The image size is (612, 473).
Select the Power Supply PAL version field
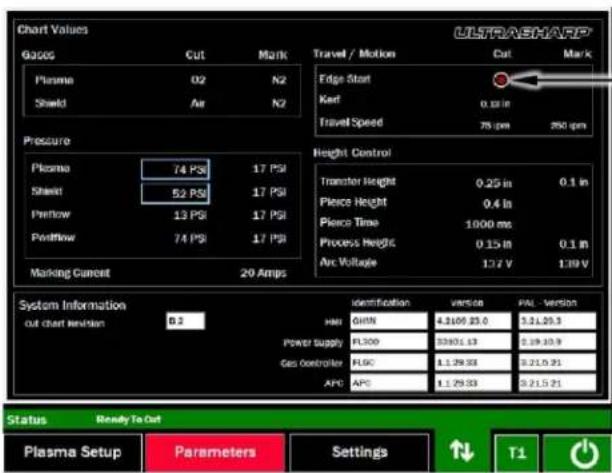[x=557, y=341]
